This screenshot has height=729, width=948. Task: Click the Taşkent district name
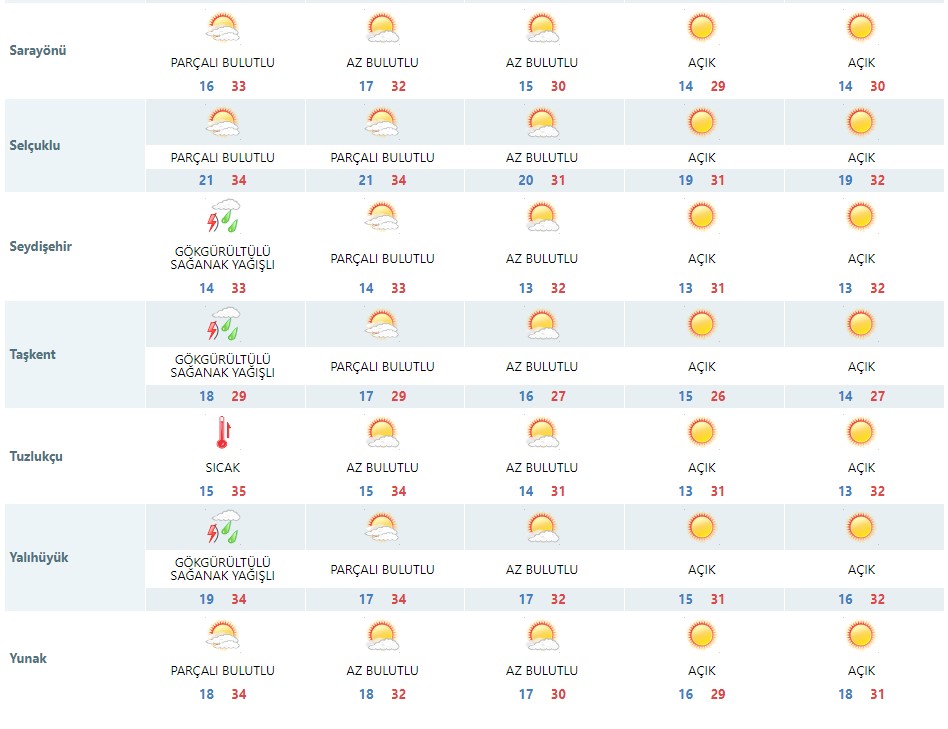[32, 355]
